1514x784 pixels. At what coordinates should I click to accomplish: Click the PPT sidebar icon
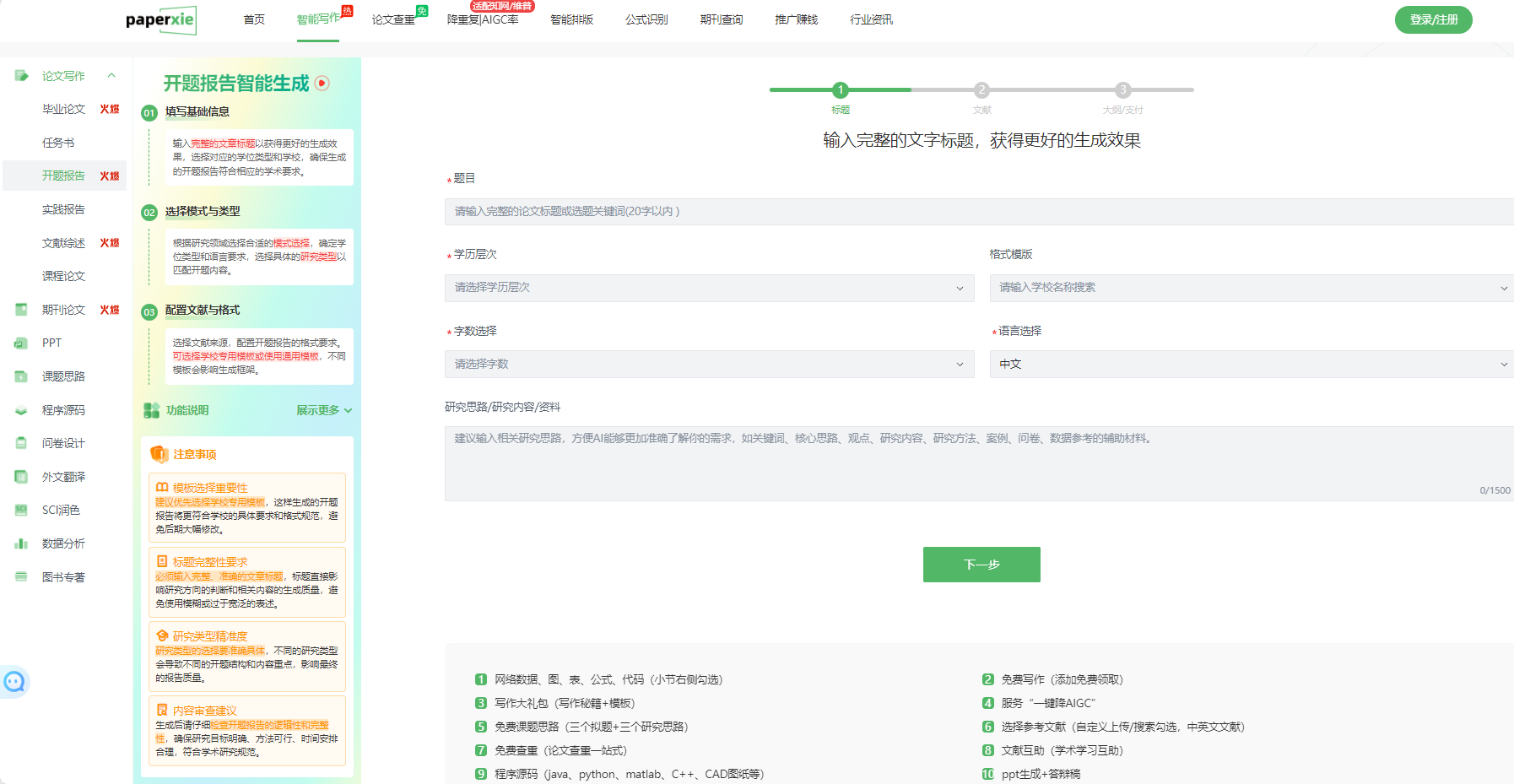point(21,343)
